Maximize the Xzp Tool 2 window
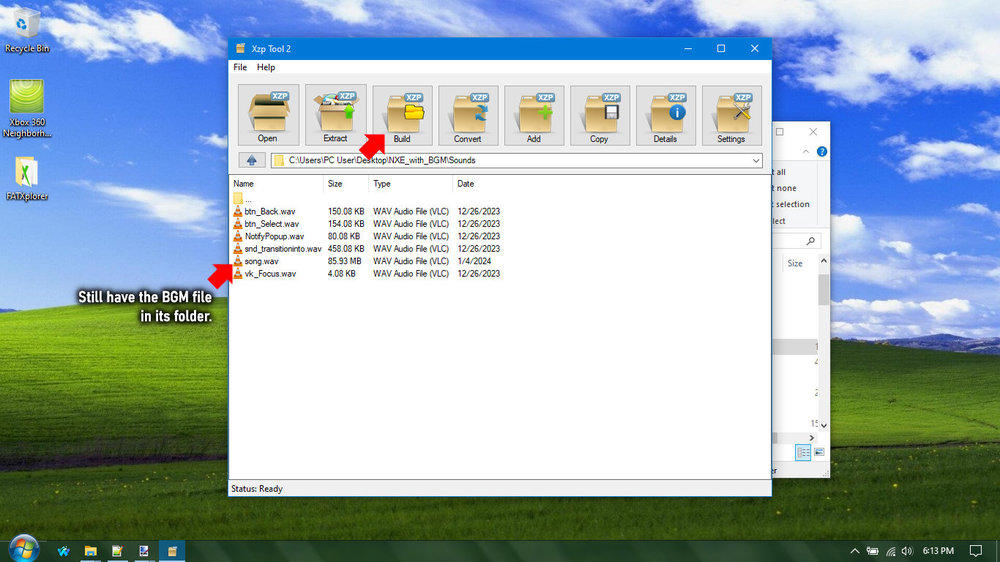 (x=721, y=48)
